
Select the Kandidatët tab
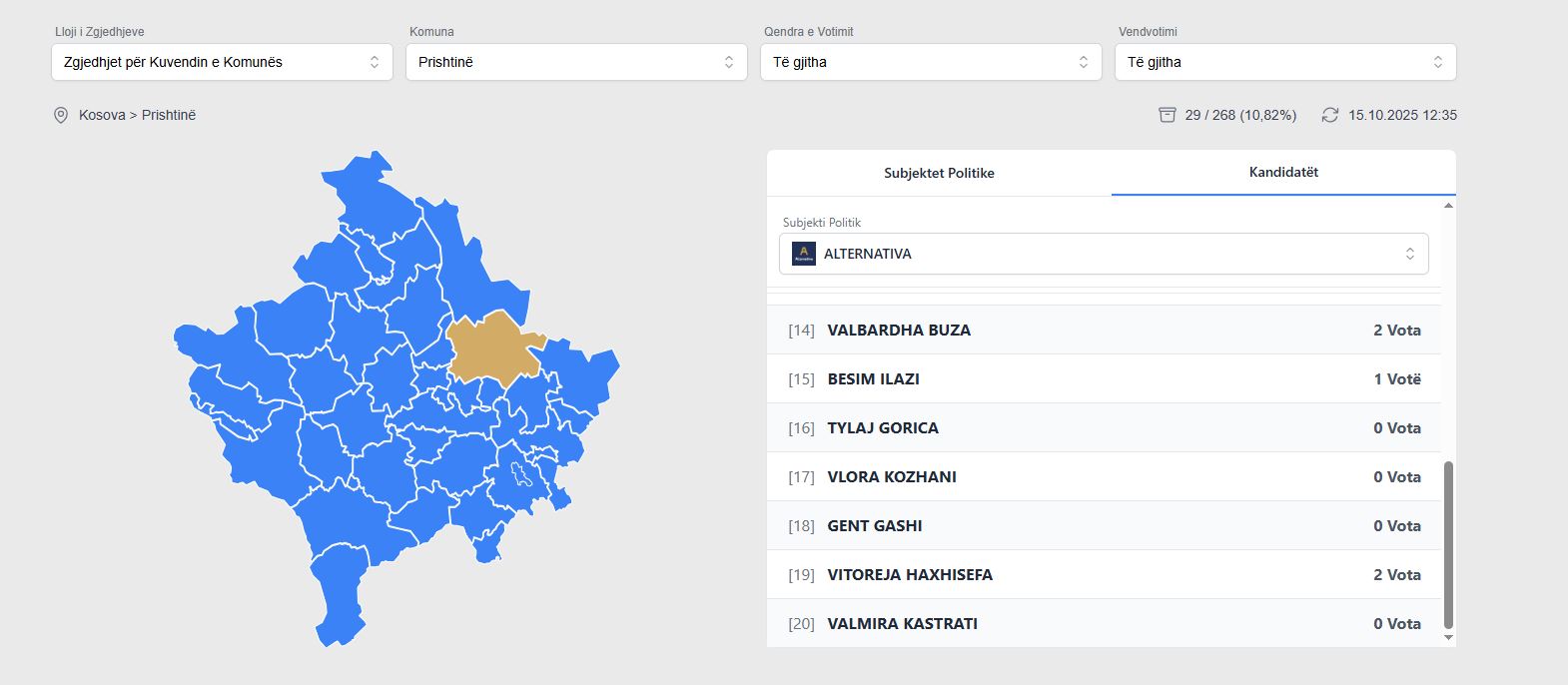(1283, 172)
